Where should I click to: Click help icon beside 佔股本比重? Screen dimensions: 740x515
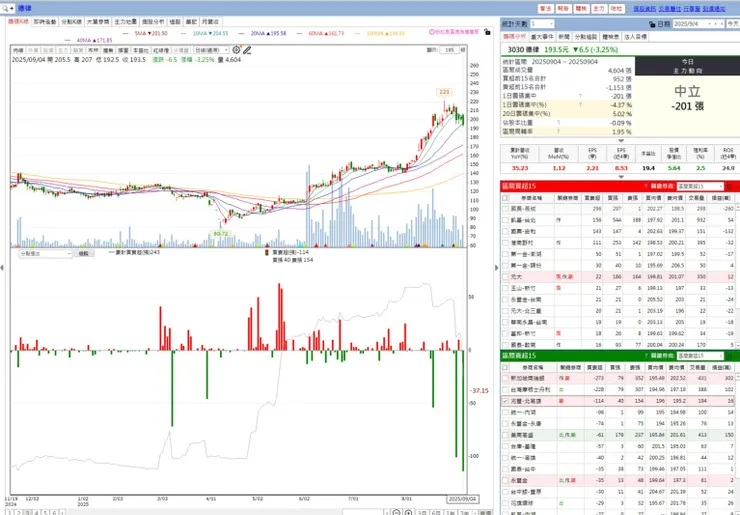click(558, 123)
